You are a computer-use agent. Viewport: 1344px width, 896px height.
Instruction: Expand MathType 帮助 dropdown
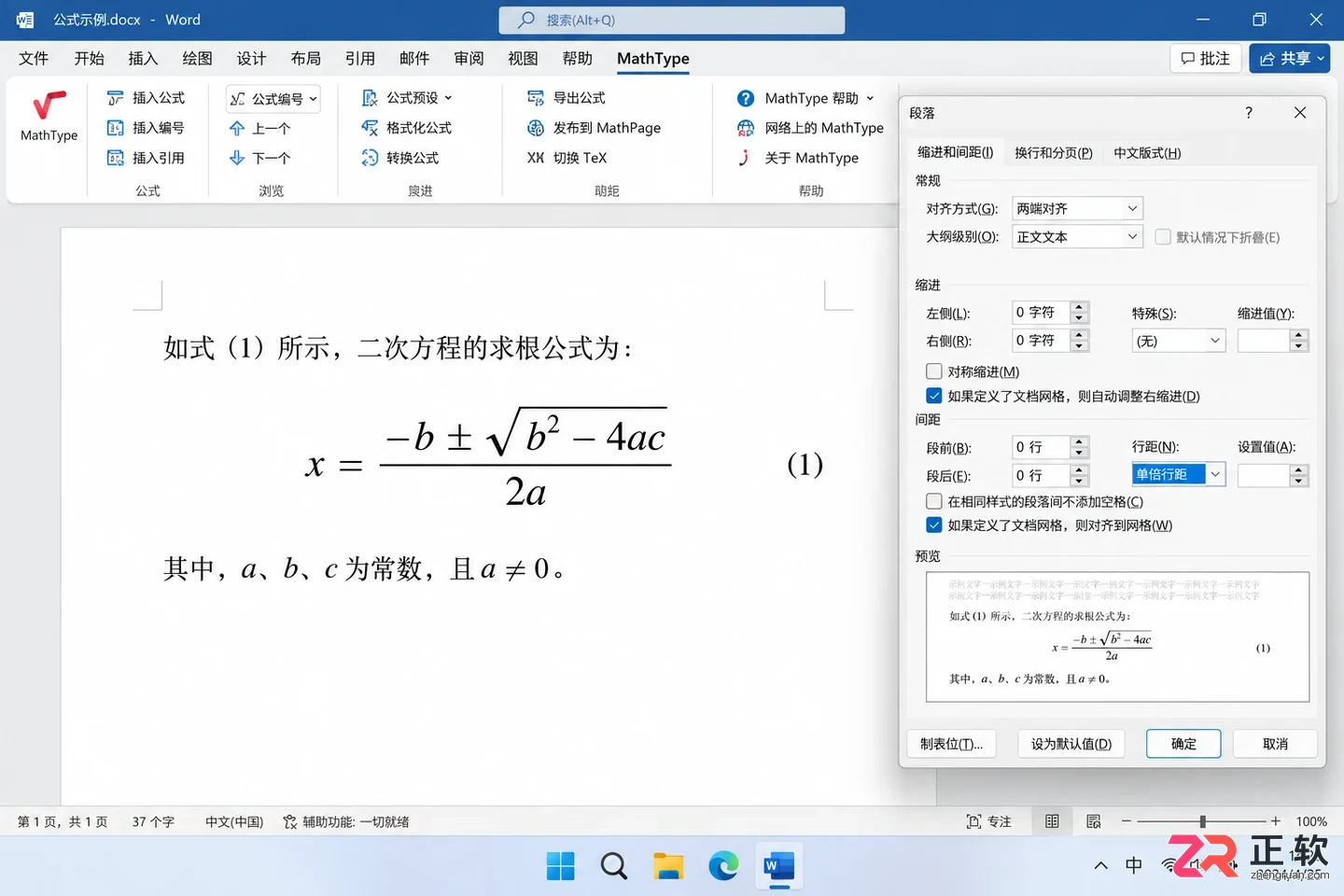[805, 98]
